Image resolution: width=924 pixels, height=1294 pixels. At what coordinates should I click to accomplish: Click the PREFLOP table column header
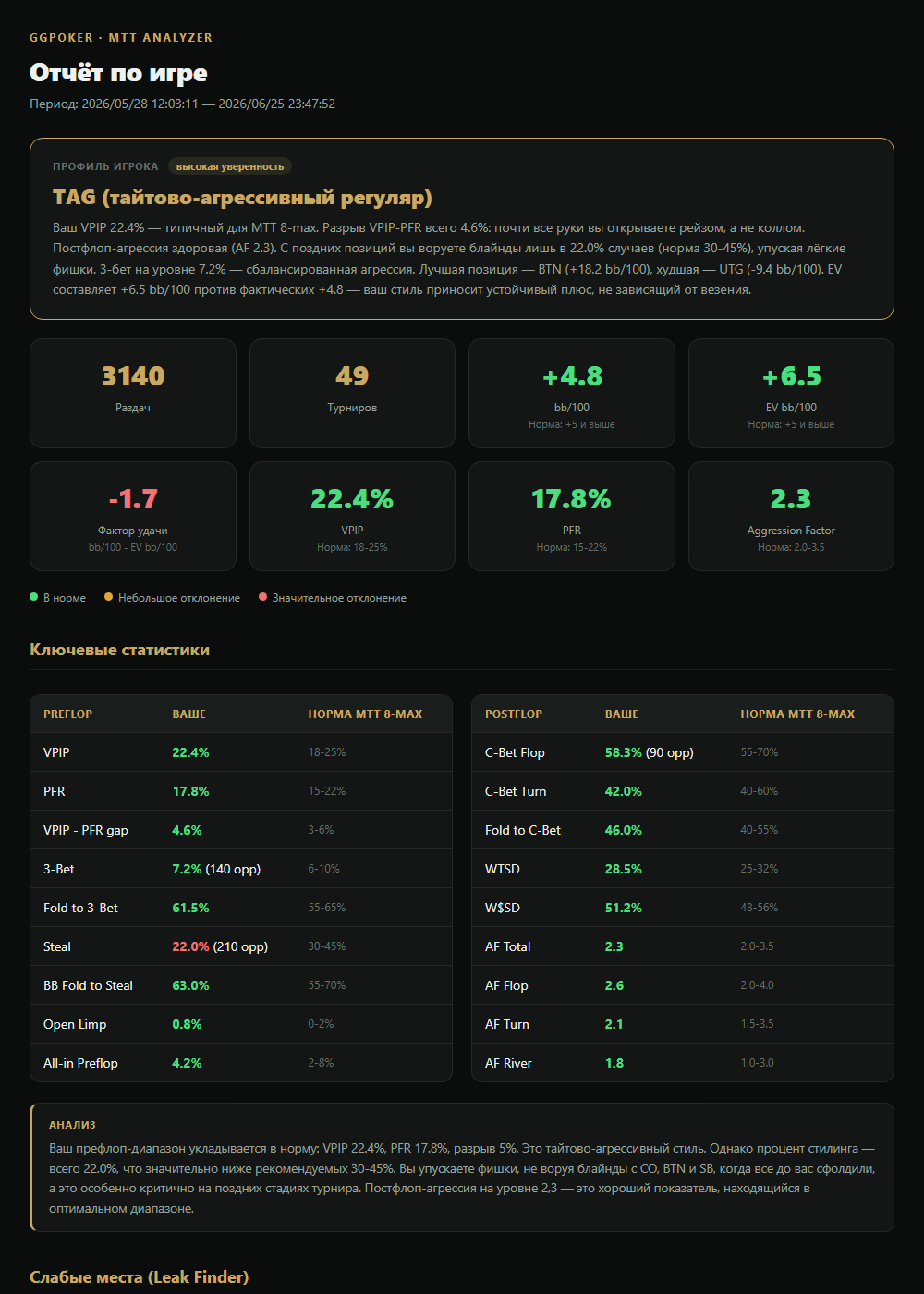coord(67,714)
